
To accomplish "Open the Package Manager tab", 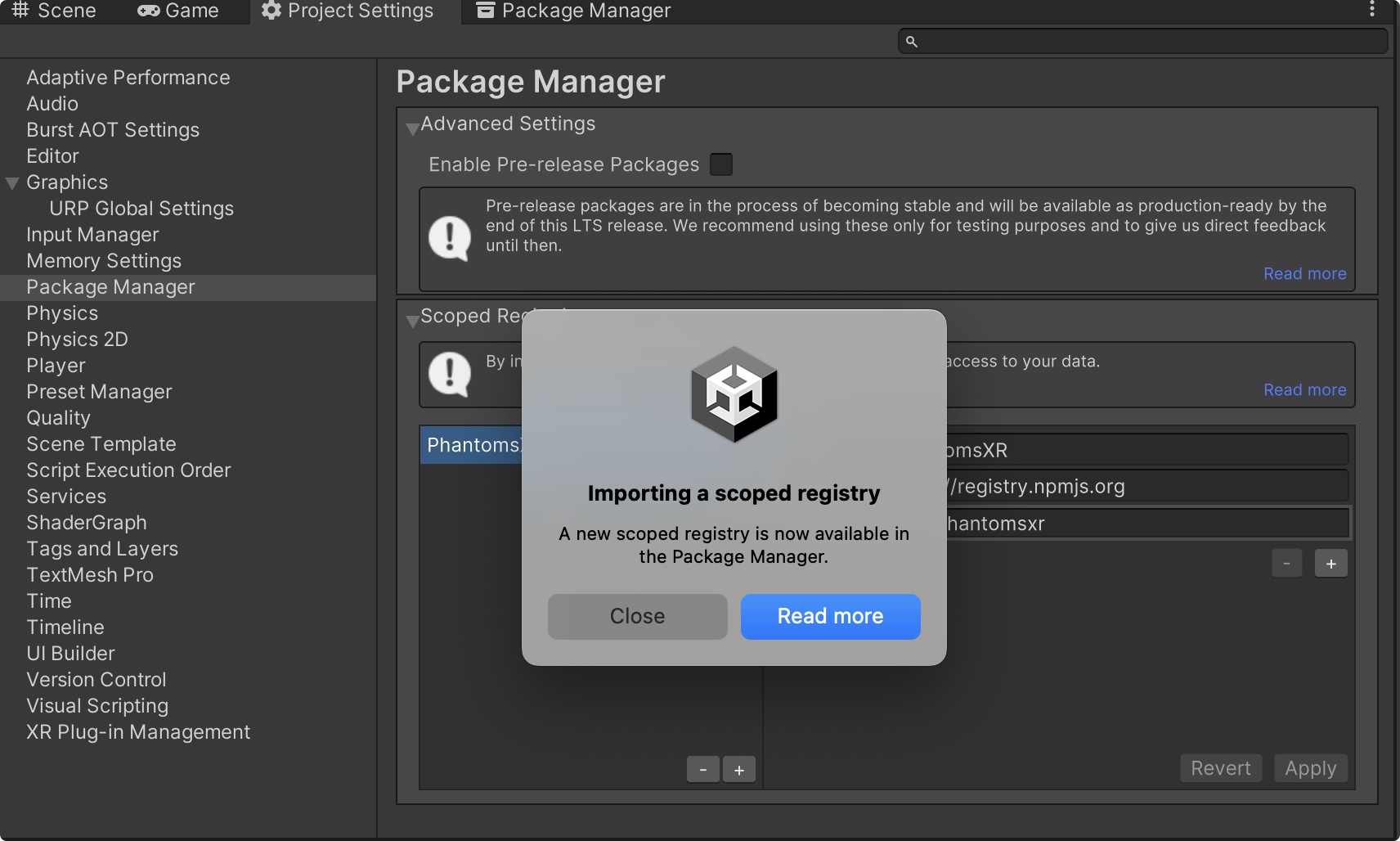I will click(574, 11).
